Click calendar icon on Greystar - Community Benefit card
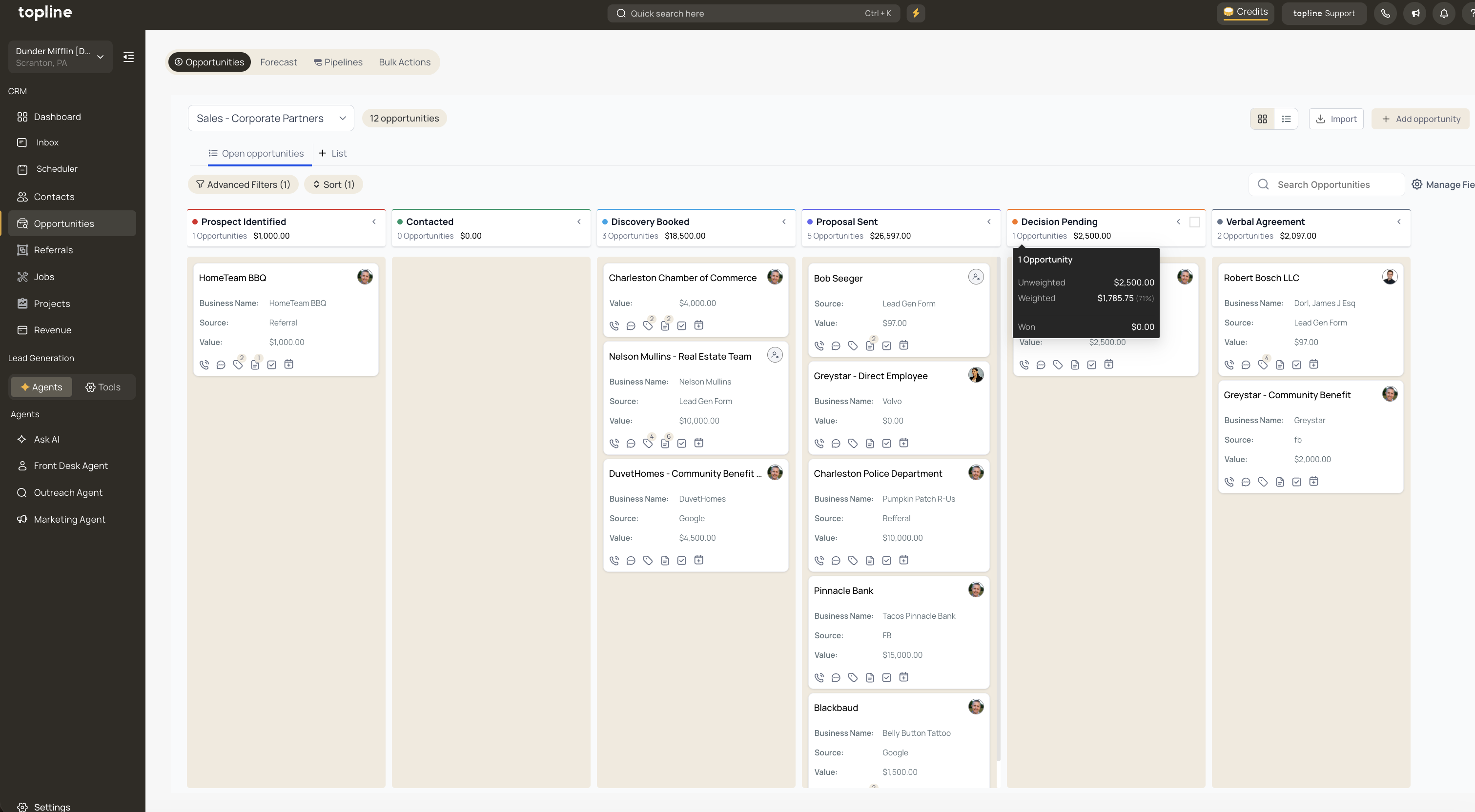This screenshot has height=812, width=1475. [x=1313, y=482]
